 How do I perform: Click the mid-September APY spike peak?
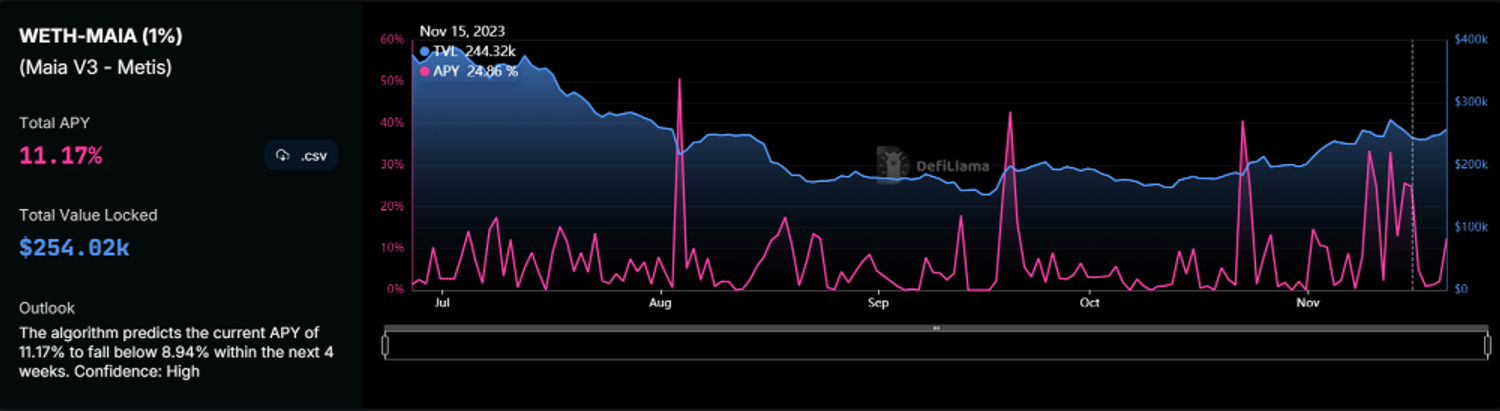(1010, 113)
